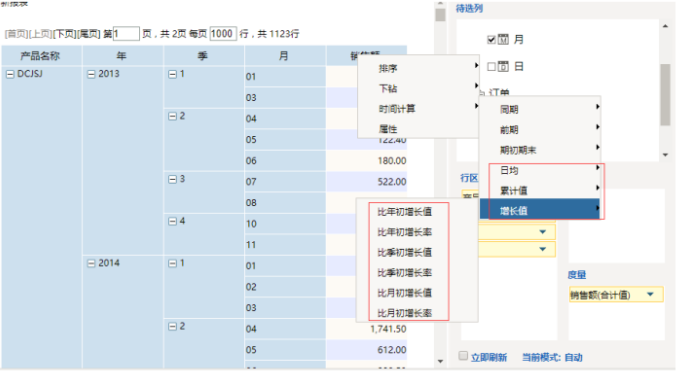Viewport: 676px width, 372px height.
Task: Collapse the DCJSJ product row
Action: point(10,74)
